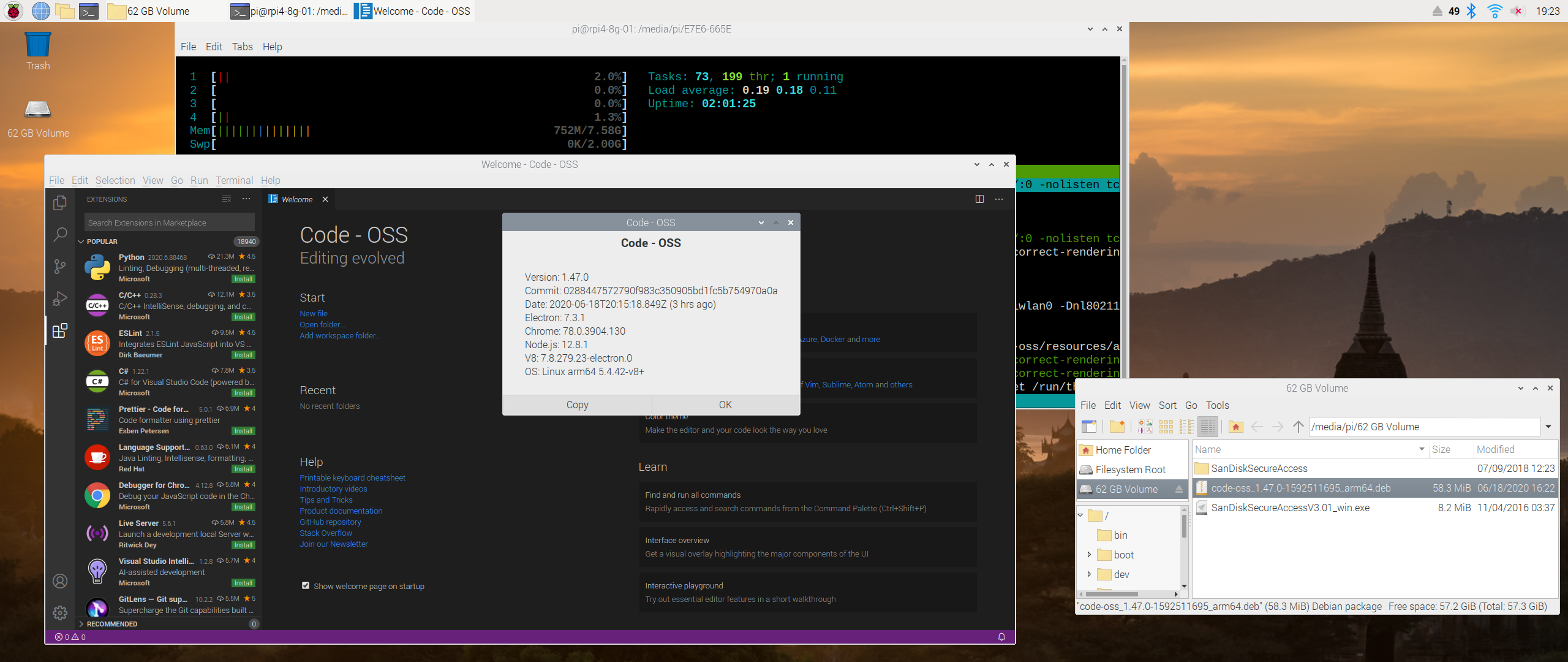Click the New file link on Welcome page
The width and height of the screenshot is (1568, 662).
pos(313,313)
